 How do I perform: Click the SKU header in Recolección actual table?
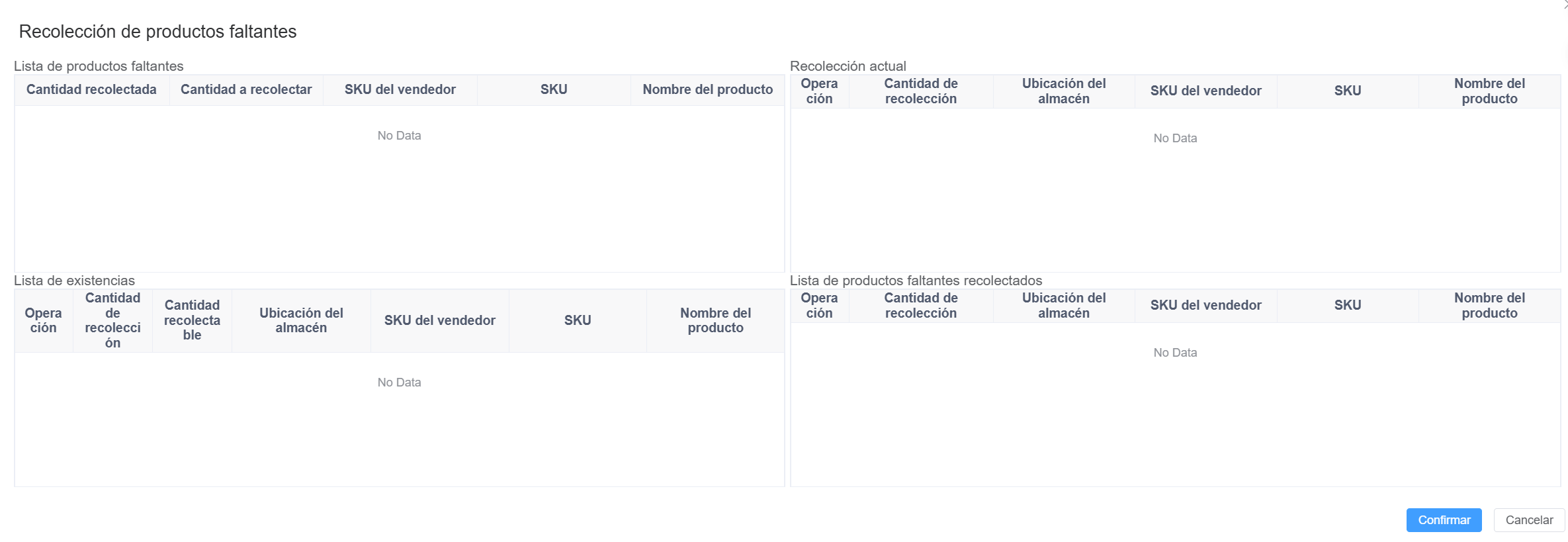[x=1347, y=91]
